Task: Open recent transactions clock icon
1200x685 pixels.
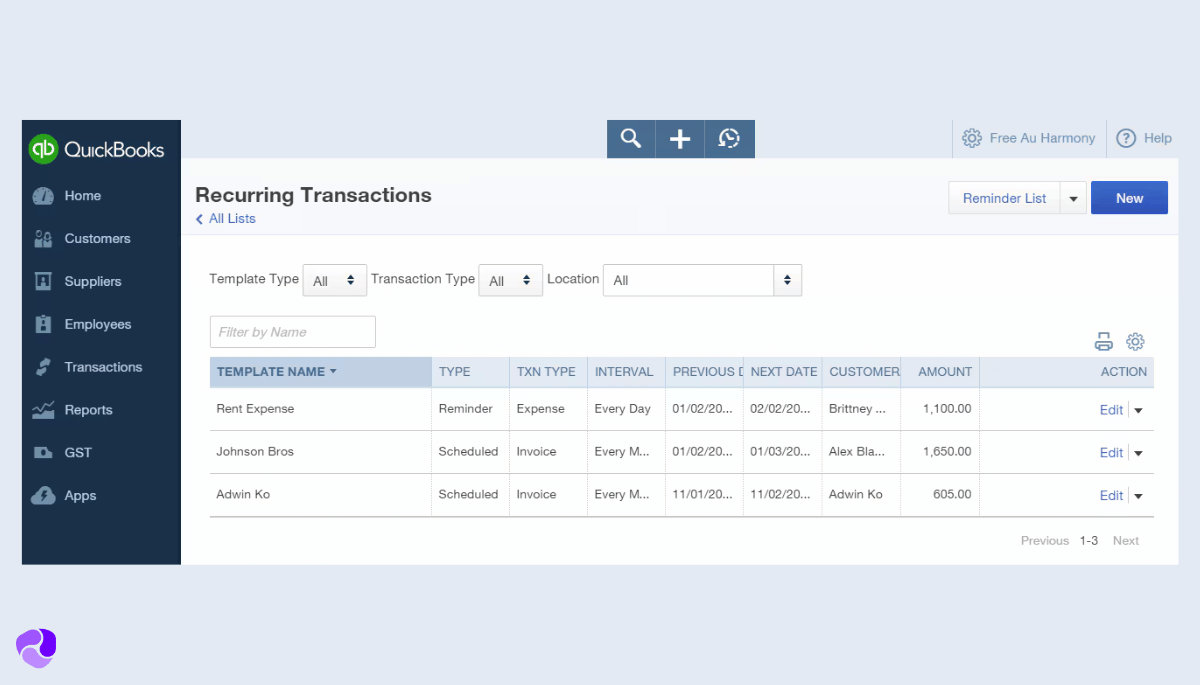Action: coord(729,139)
